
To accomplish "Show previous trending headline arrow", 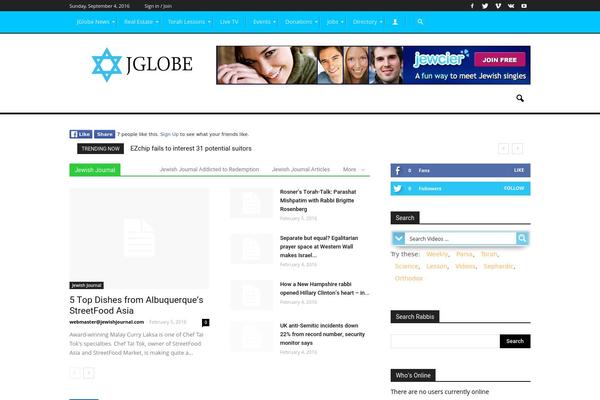I will [x=503, y=149].
